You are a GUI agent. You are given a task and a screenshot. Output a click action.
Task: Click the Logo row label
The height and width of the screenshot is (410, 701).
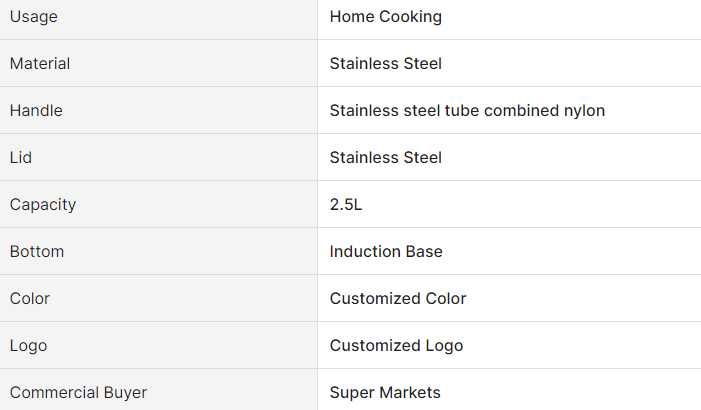point(28,346)
